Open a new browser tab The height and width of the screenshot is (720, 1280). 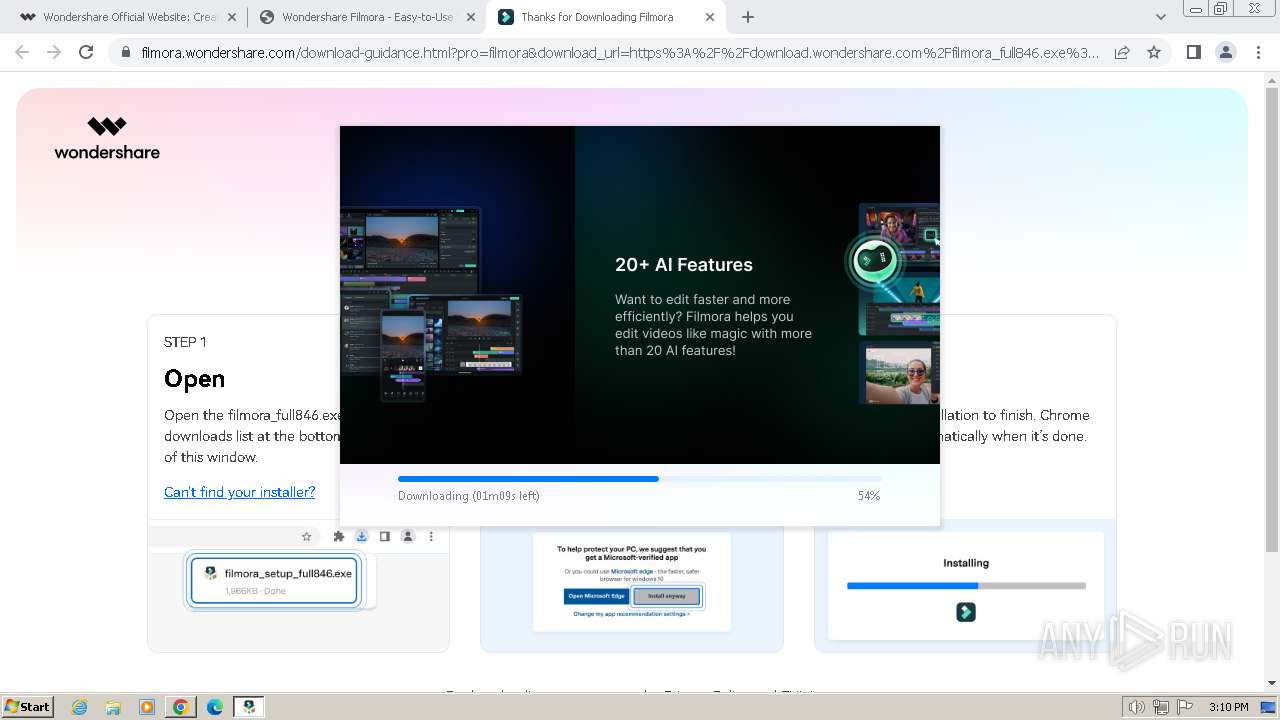(748, 17)
